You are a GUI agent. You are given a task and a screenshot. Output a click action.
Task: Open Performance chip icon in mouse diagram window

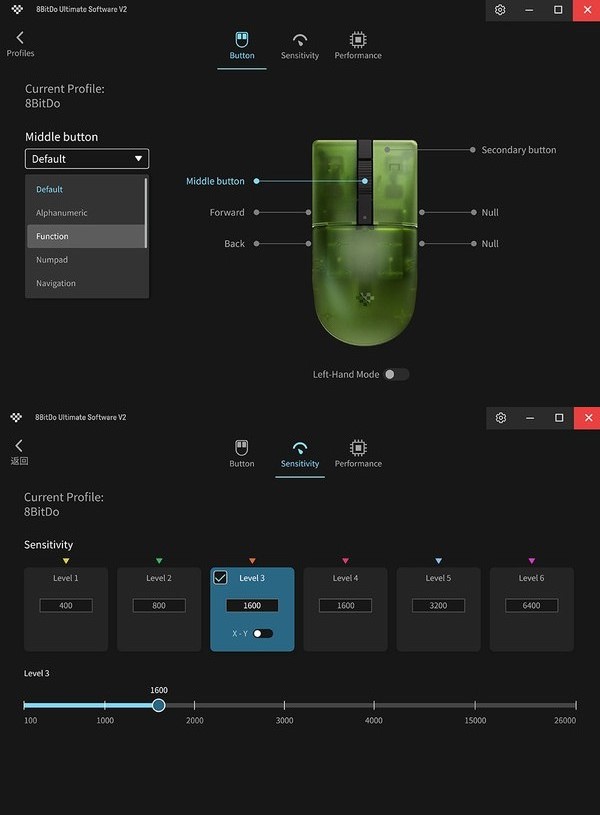pos(358,40)
